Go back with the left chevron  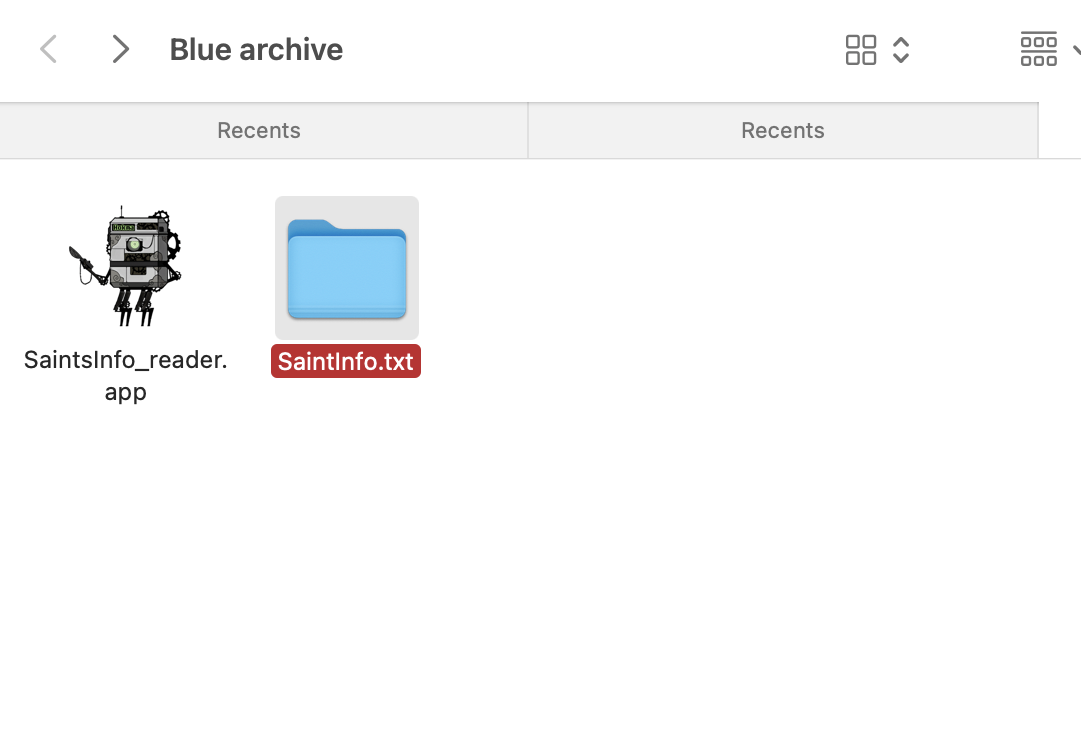tap(48, 49)
